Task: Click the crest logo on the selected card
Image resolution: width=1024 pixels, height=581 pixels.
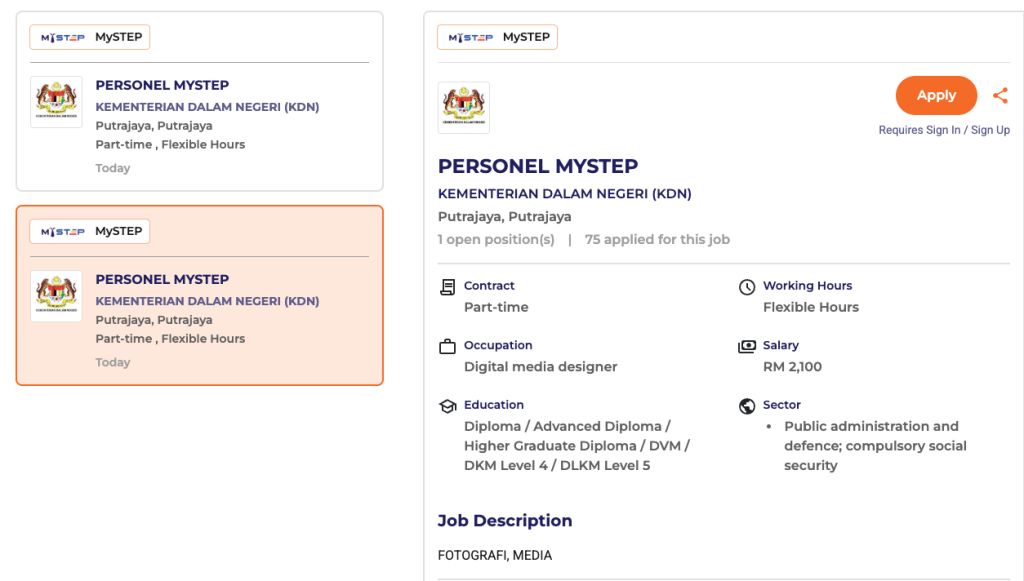Action: 56,296
